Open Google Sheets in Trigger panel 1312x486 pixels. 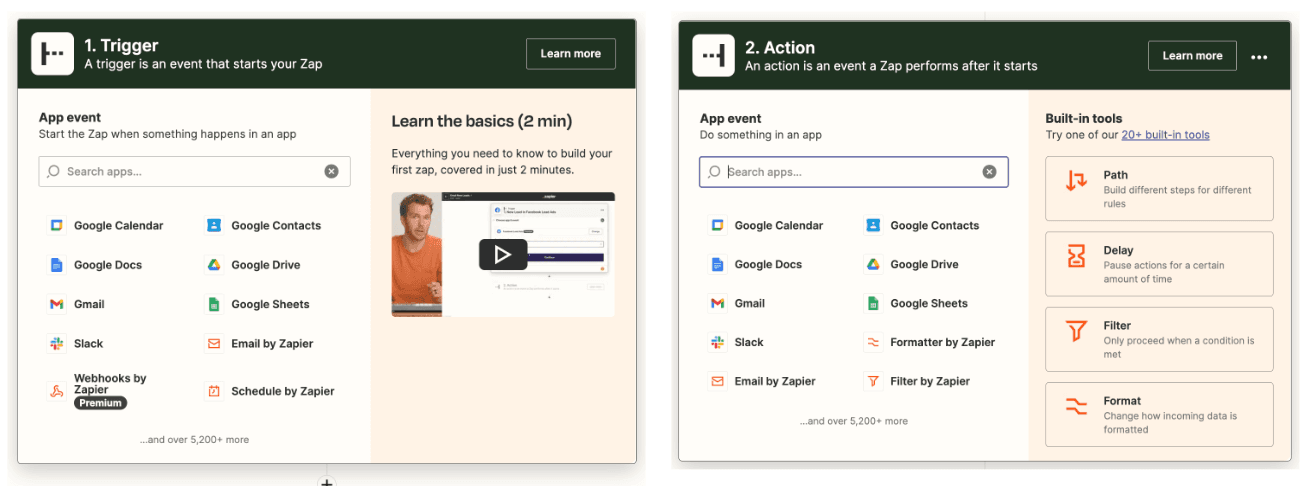[258, 304]
